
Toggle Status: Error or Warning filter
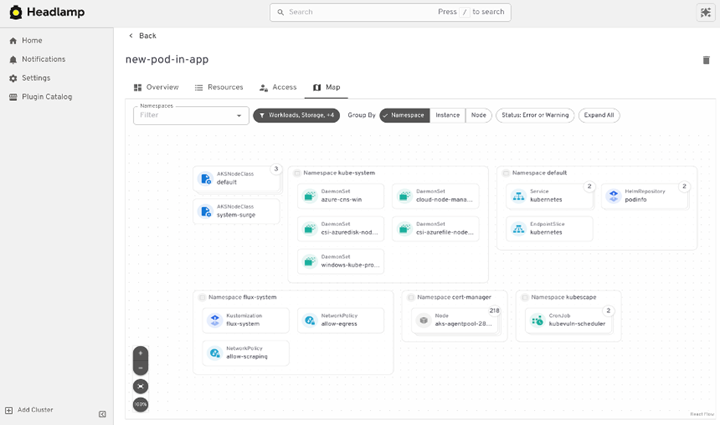click(535, 115)
